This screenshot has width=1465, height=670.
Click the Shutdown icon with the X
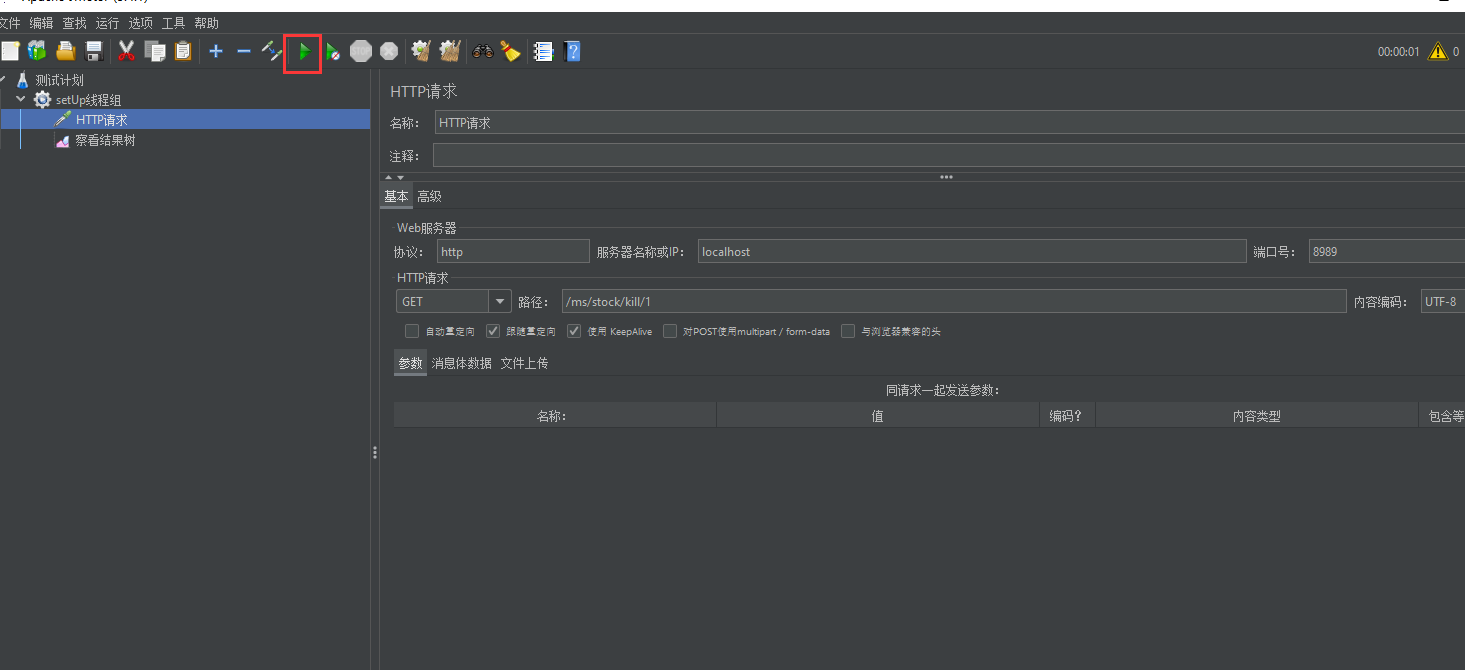pyautogui.click(x=389, y=51)
